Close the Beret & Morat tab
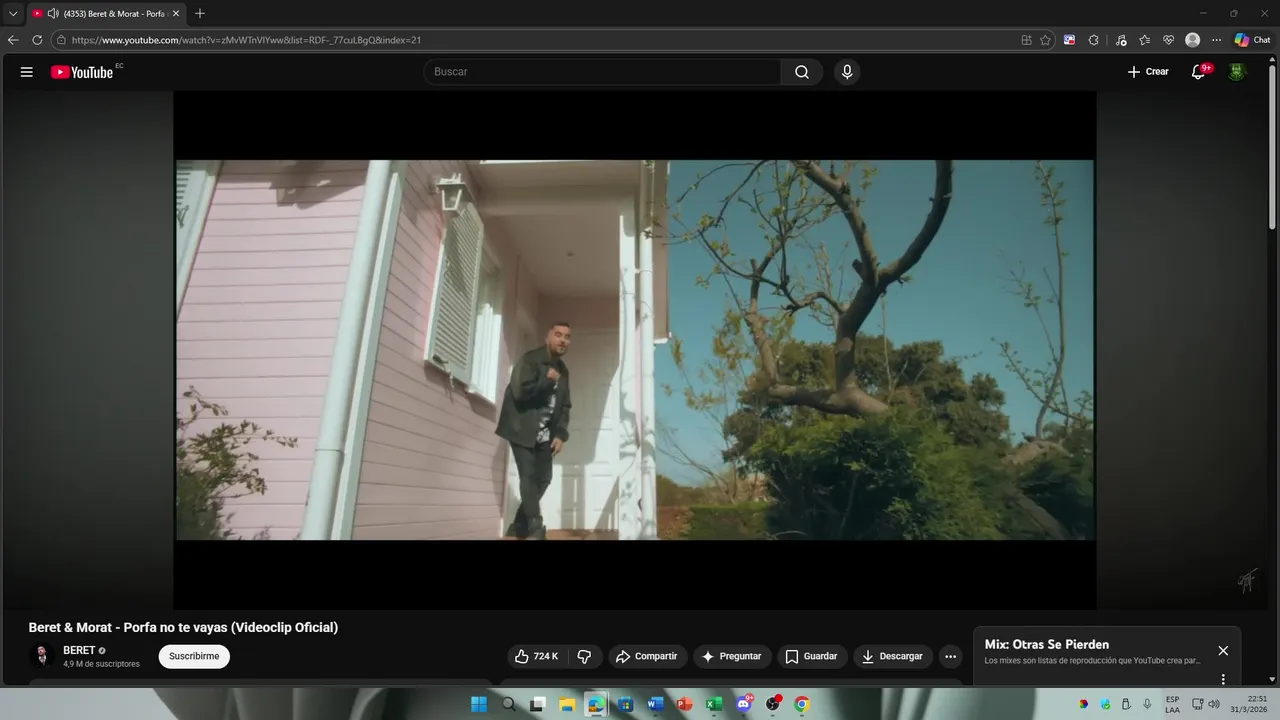This screenshot has width=1280, height=720. coord(176,14)
